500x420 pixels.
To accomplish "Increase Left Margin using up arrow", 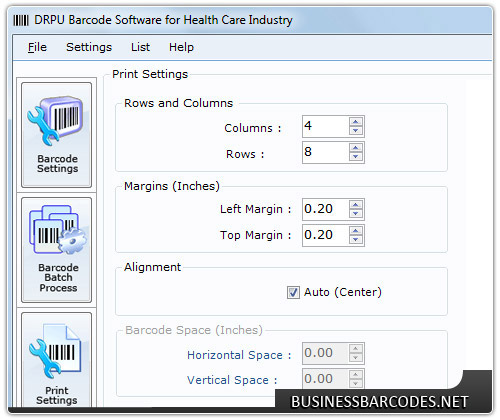I will [x=356, y=205].
